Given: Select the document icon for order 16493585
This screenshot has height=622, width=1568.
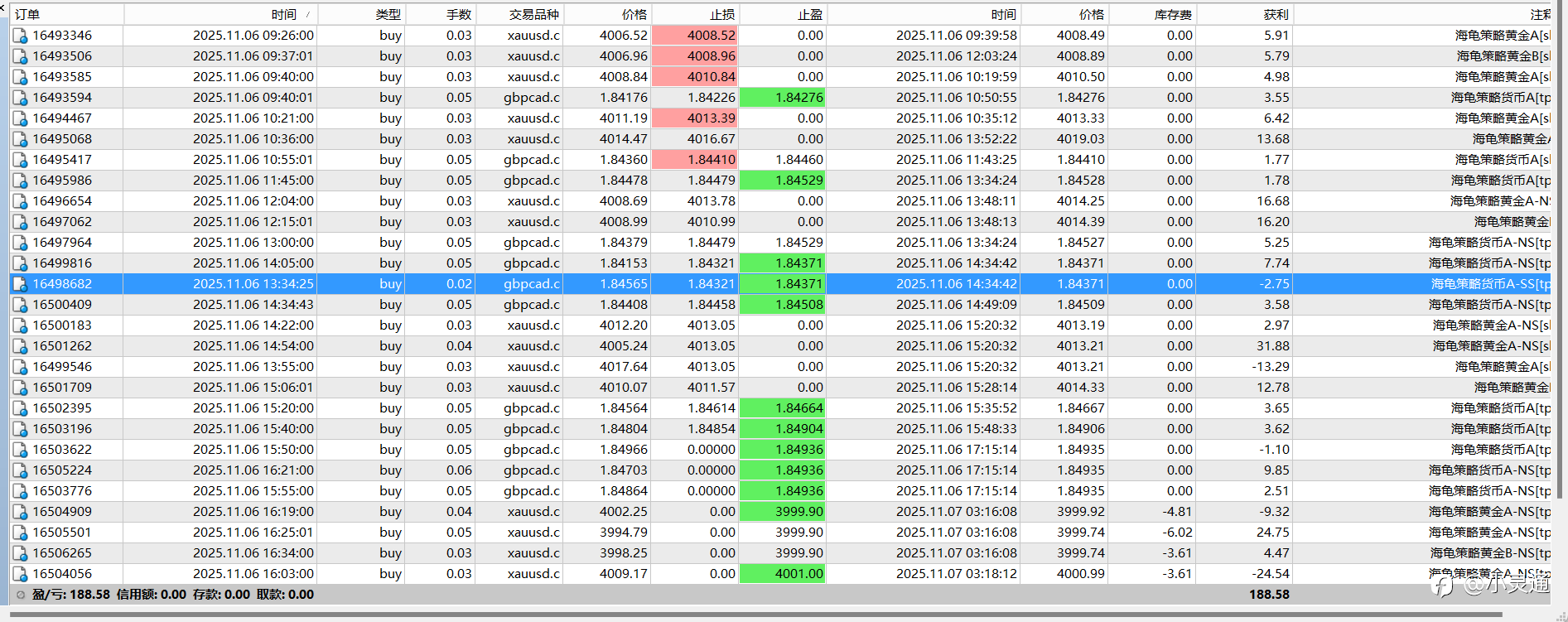Looking at the screenshot, I should [20, 77].
